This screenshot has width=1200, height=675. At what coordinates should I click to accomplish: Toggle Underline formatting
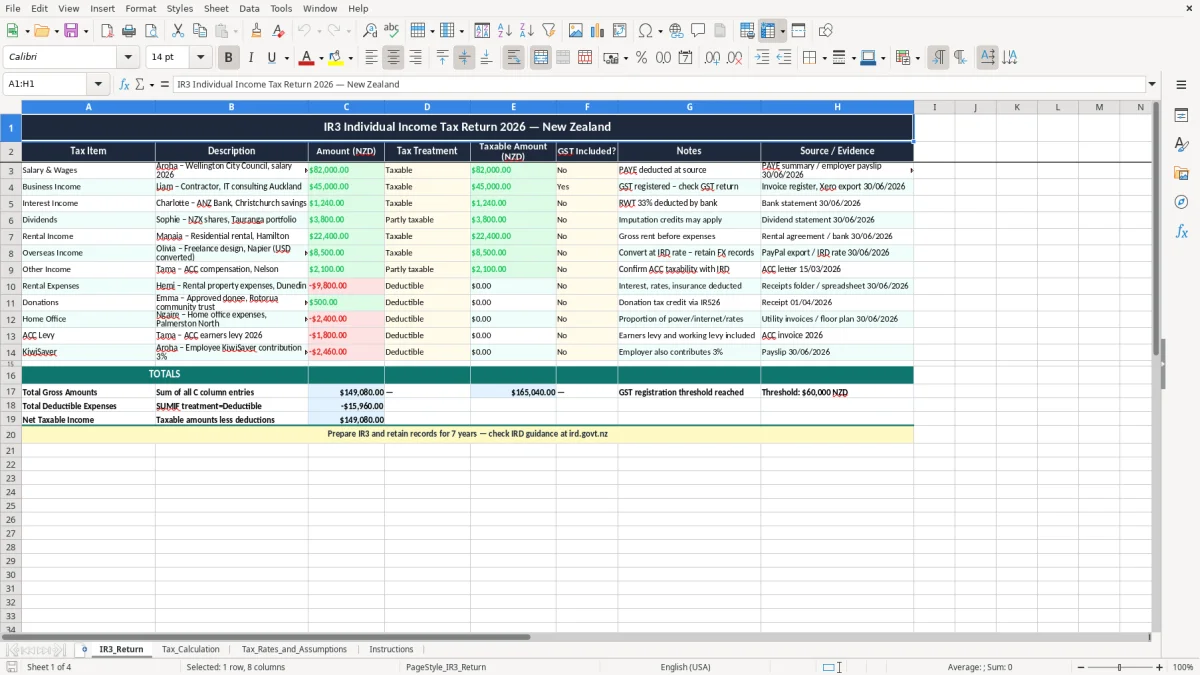coord(272,58)
